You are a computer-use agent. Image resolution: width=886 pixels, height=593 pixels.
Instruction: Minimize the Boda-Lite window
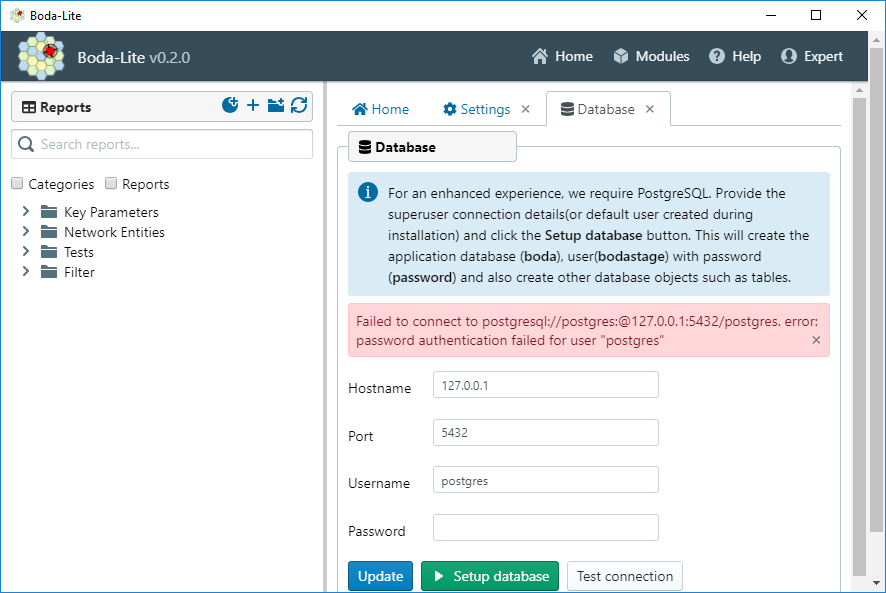coord(771,15)
